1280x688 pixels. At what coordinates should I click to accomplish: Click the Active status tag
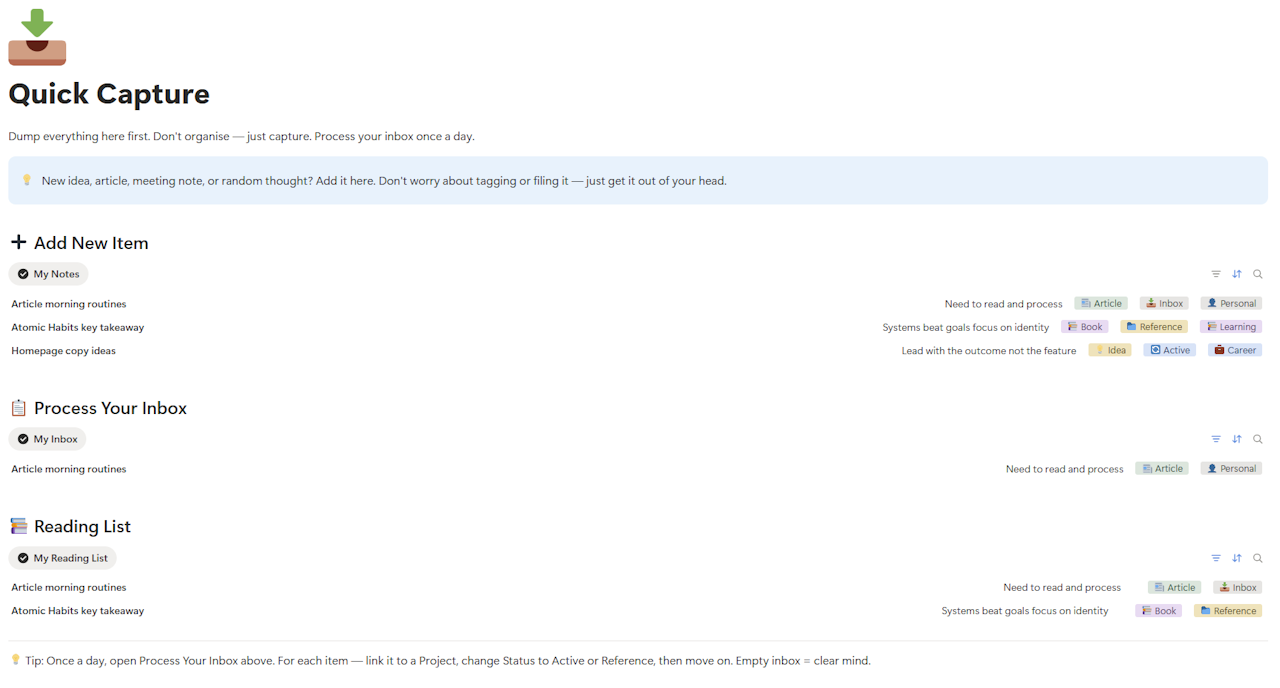click(x=1170, y=351)
